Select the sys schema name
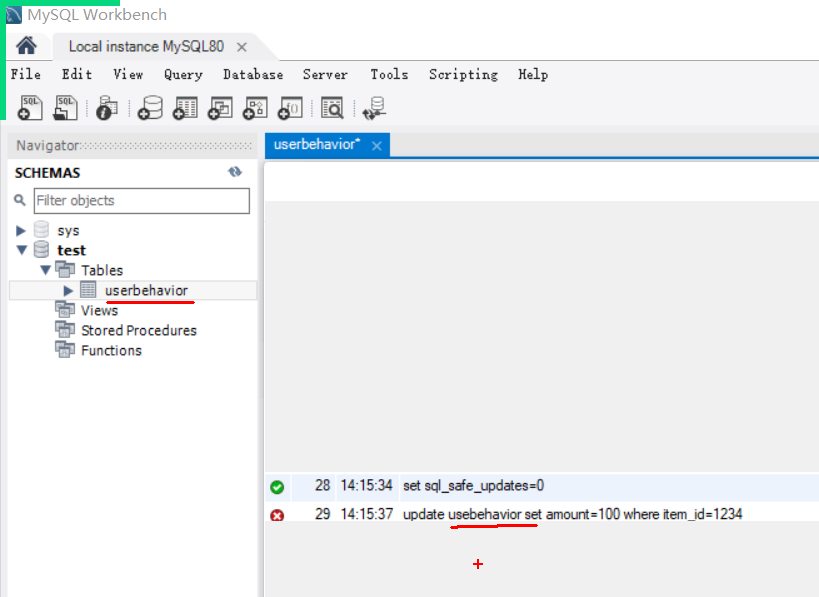The image size is (819, 597). point(68,230)
